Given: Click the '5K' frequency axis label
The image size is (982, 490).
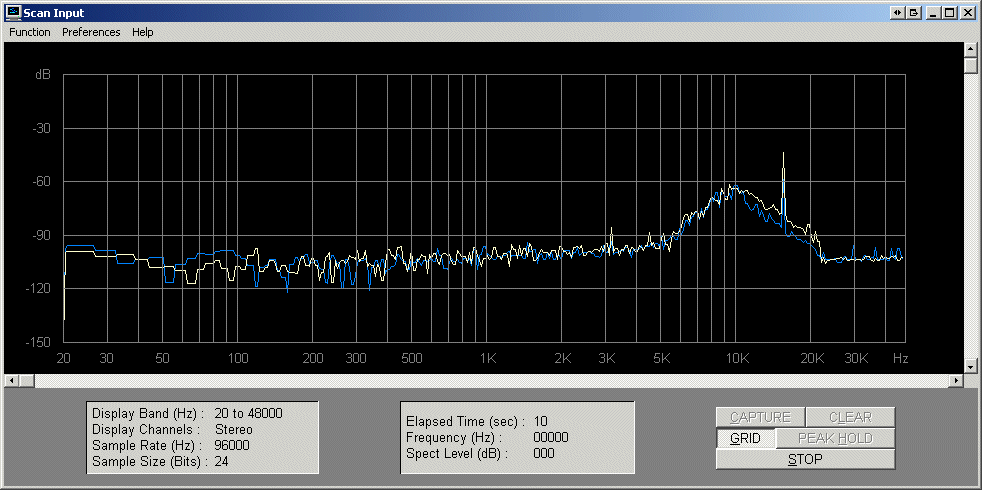Looking at the screenshot, I should pyautogui.click(x=662, y=358).
